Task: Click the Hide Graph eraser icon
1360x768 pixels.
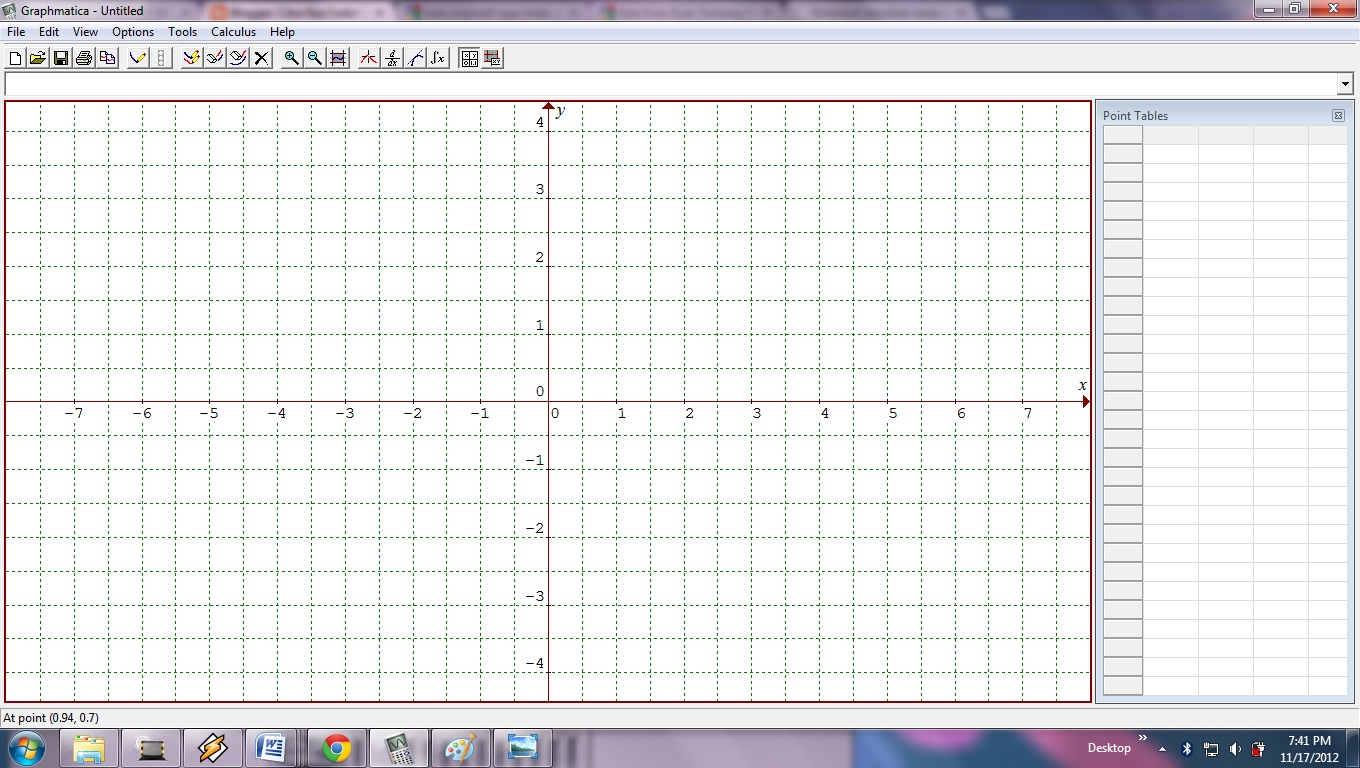Action: coord(215,58)
